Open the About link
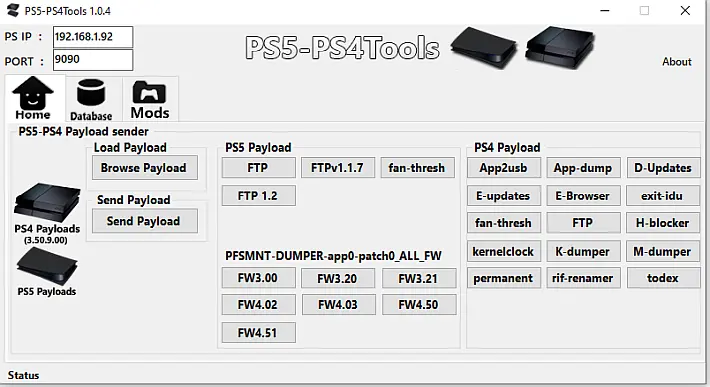 tap(676, 62)
